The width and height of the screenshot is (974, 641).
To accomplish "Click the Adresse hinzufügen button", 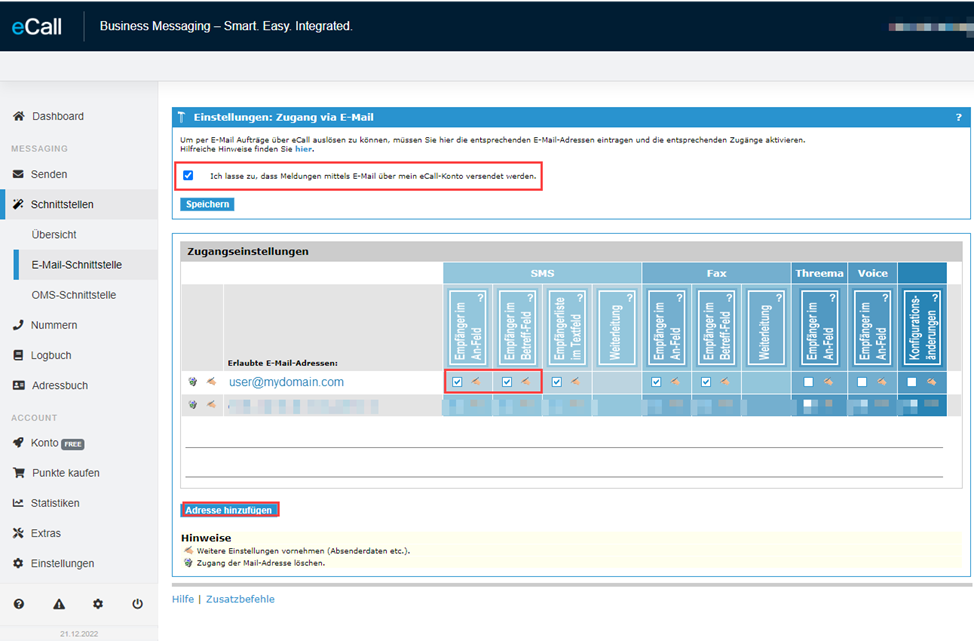I will 229,510.
